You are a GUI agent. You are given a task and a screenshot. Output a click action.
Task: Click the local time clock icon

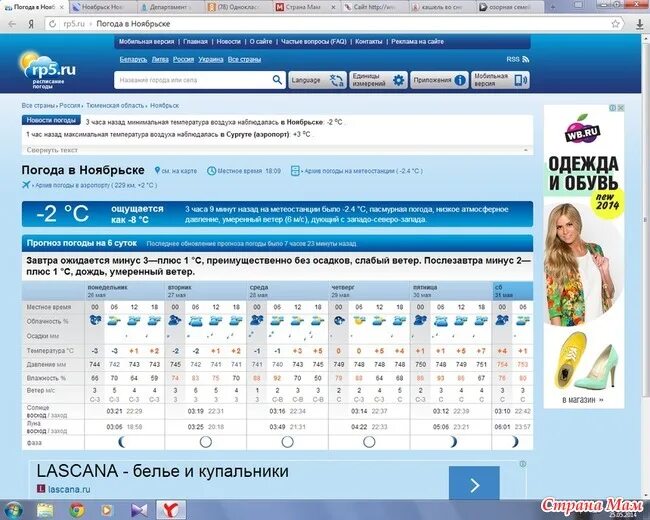pyautogui.click(x=211, y=170)
